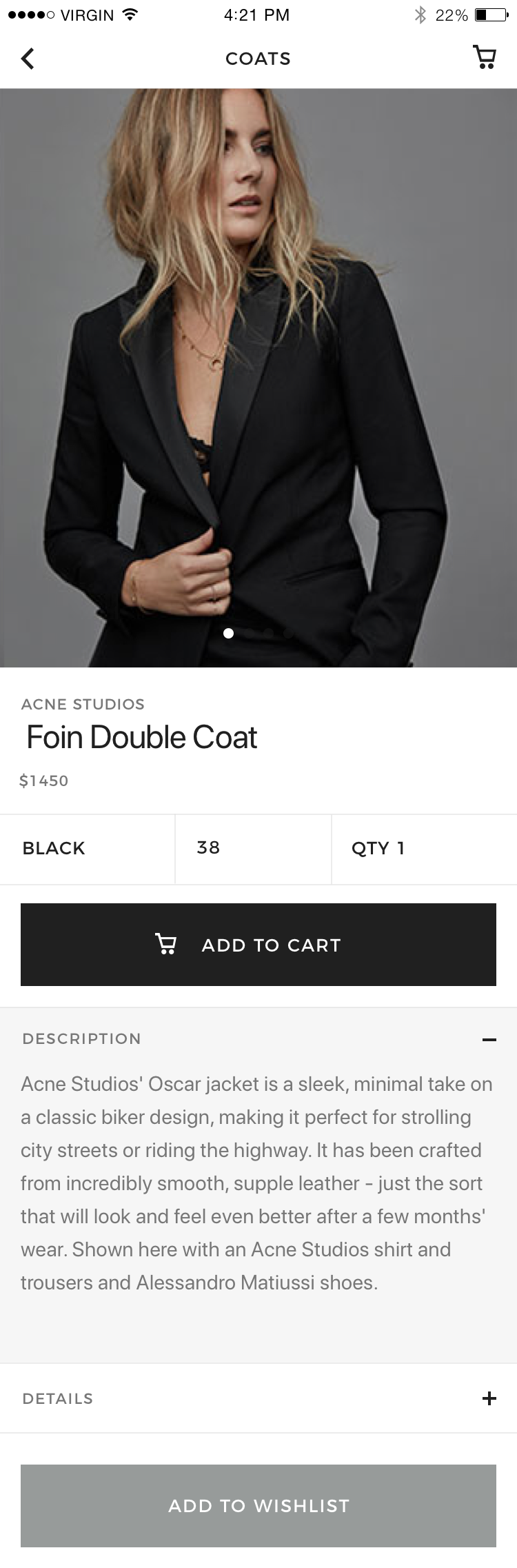This screenshot has width=517, height=1568.
Task: Tap the coat product photo
Action: pyautogui.click(x=258, y=378)
